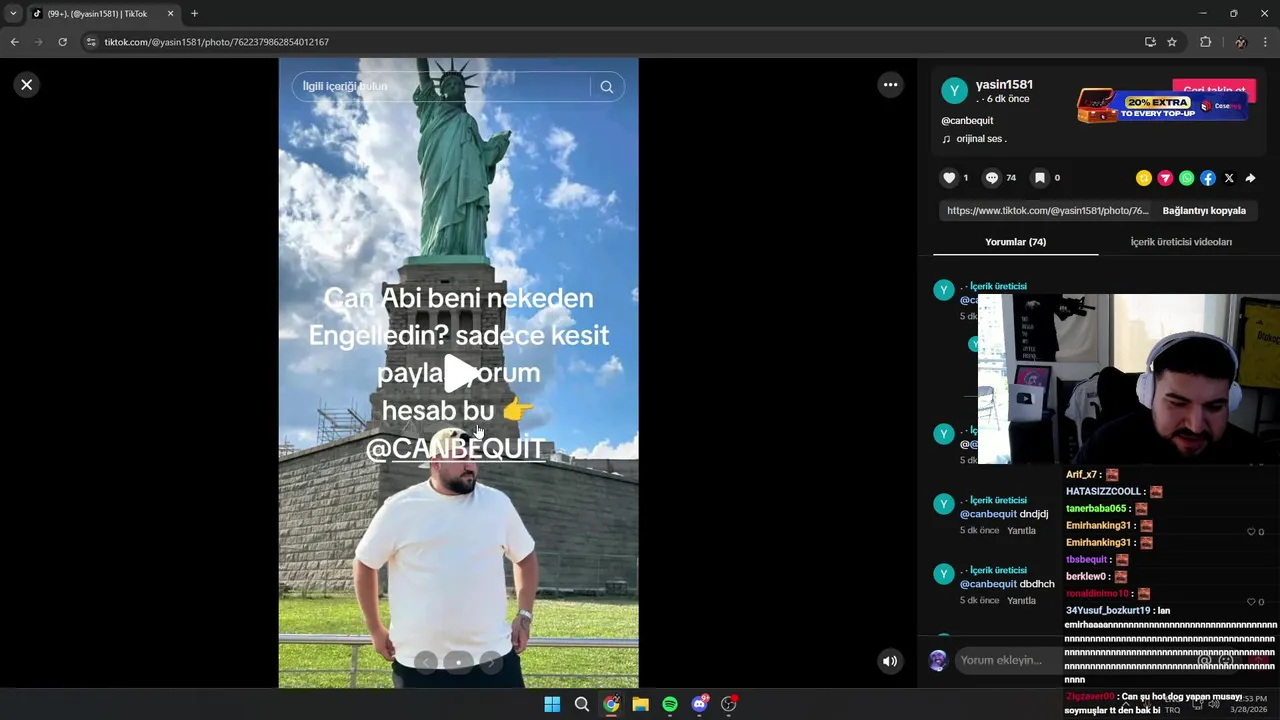This screenshot has width=1280, height=720.
Task: Reply to the 'dbdhch' comment
Action: [1021, 601]
